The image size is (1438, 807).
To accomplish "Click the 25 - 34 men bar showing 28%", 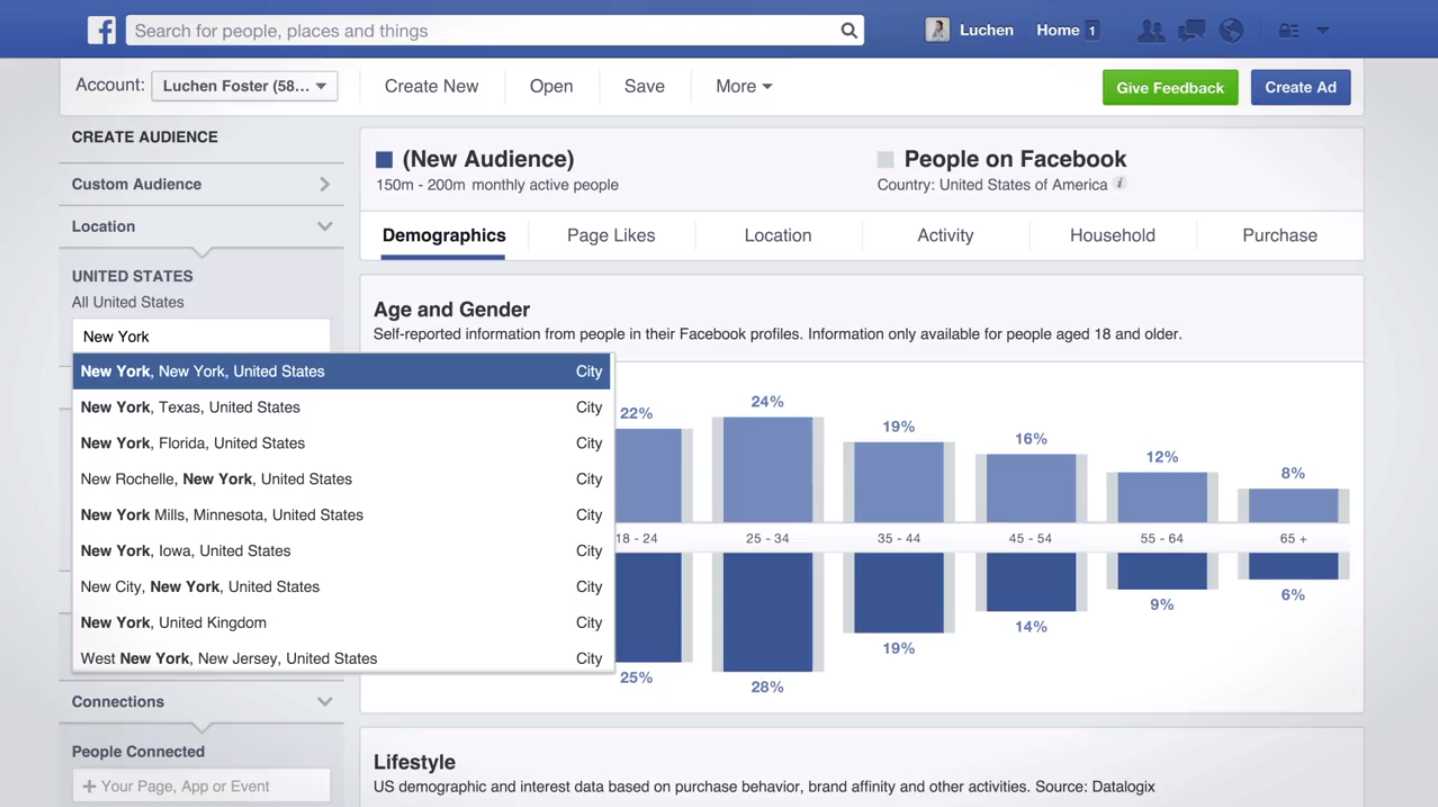I will click(767, 611).
